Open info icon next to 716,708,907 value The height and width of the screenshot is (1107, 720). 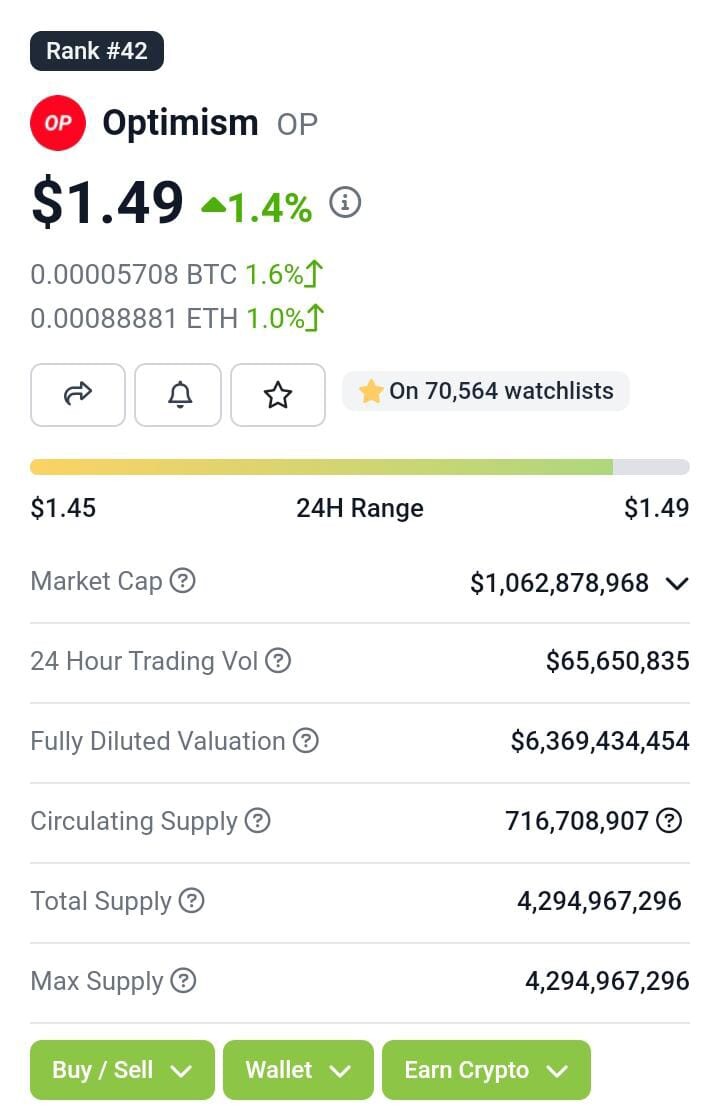click(x=668, y=820)
